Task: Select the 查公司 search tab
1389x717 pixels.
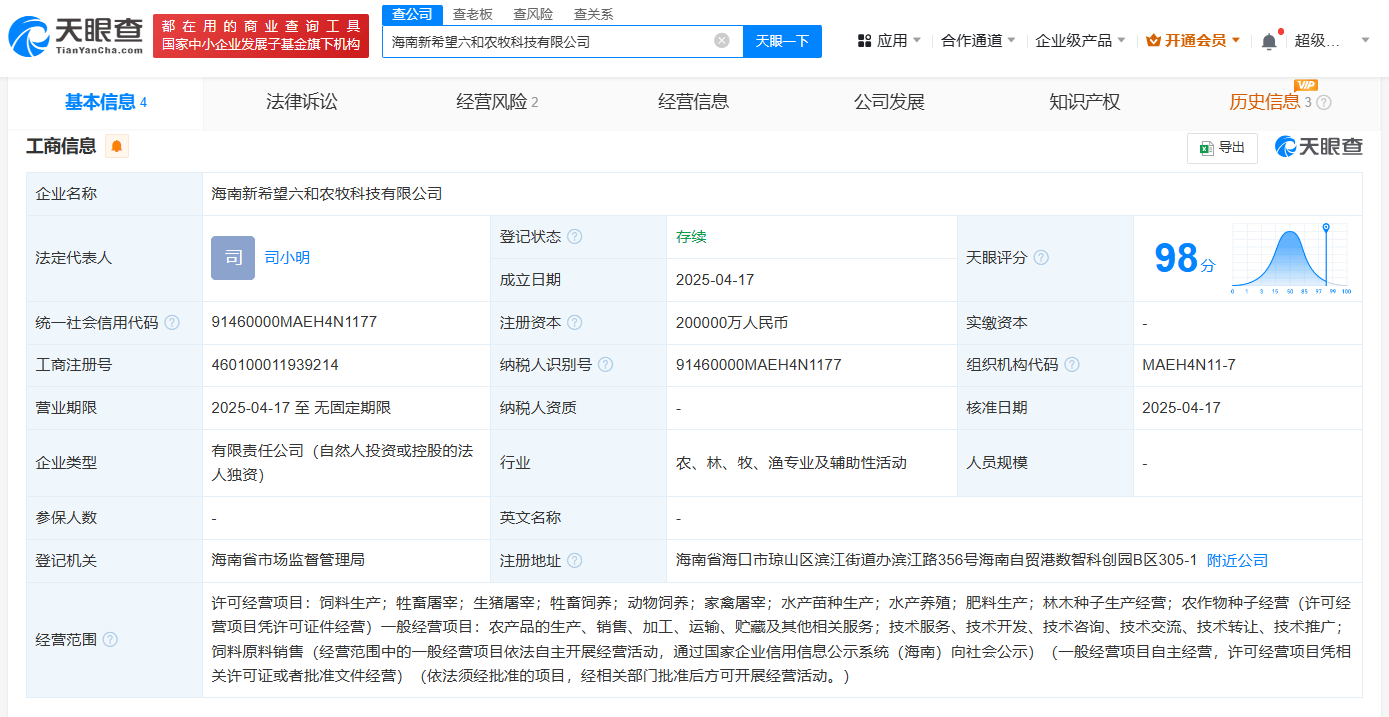Action: click(413, 14)
